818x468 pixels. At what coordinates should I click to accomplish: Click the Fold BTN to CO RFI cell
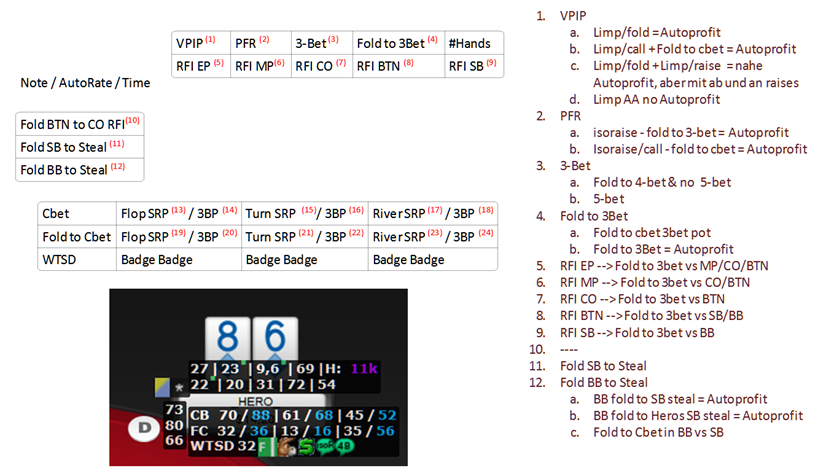pos(80,124)
